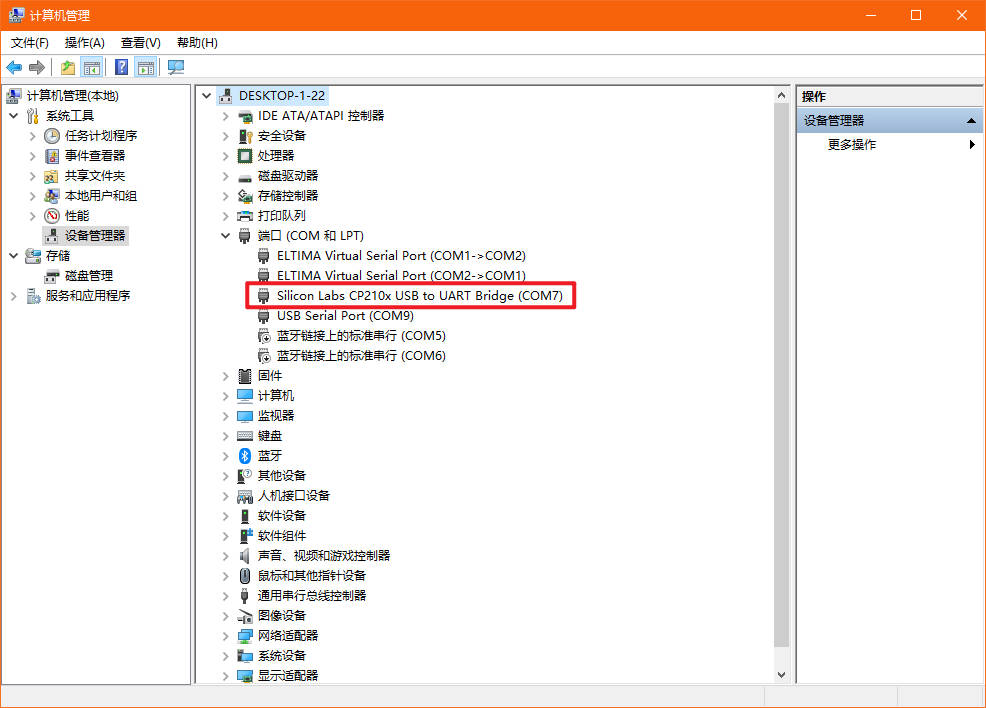This screenshot has width=986, height=708.
Task: Open the 查看(V) menu
Action: (140, 43)
